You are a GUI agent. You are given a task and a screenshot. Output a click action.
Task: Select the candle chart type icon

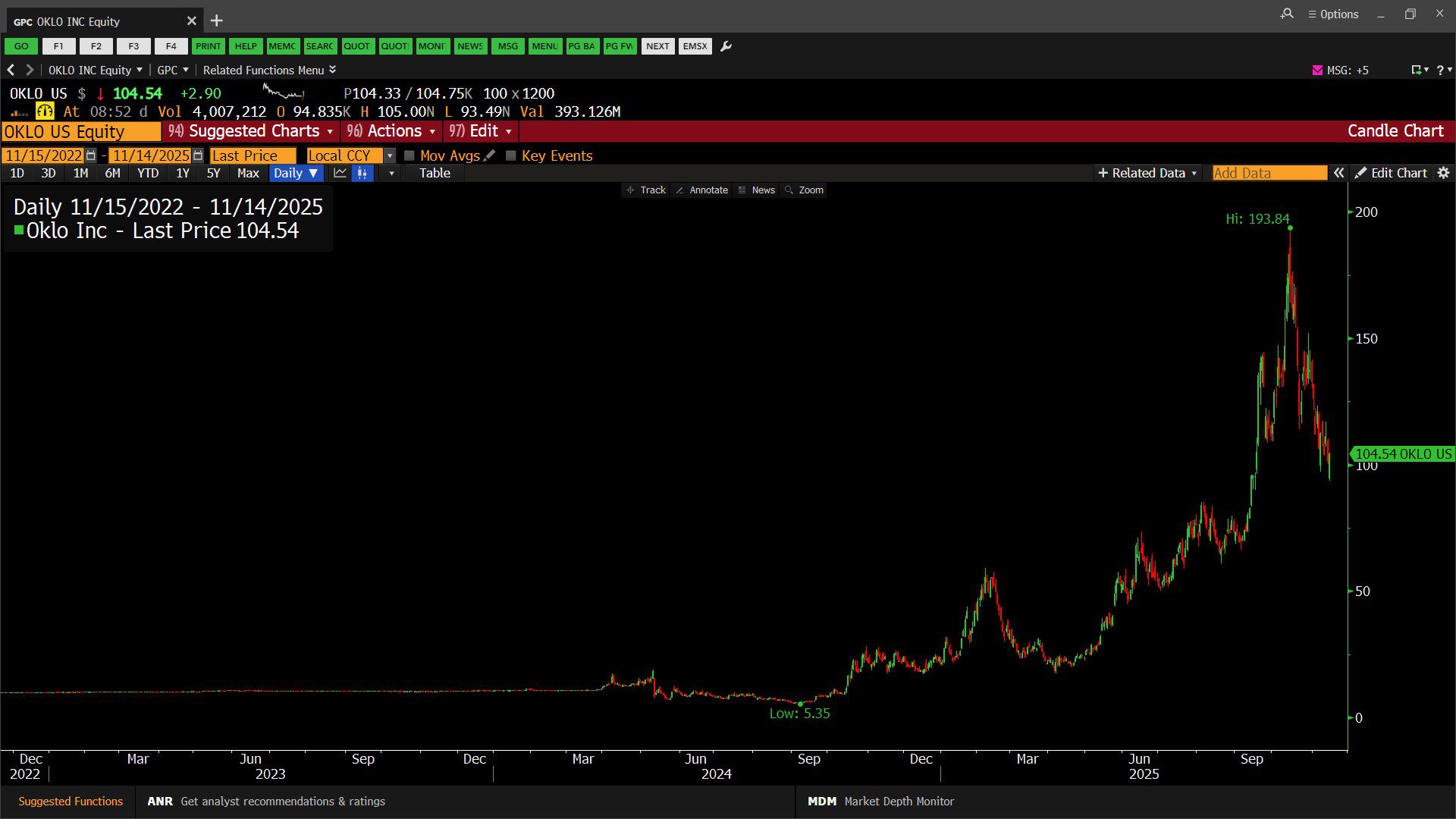pos(362,173)
